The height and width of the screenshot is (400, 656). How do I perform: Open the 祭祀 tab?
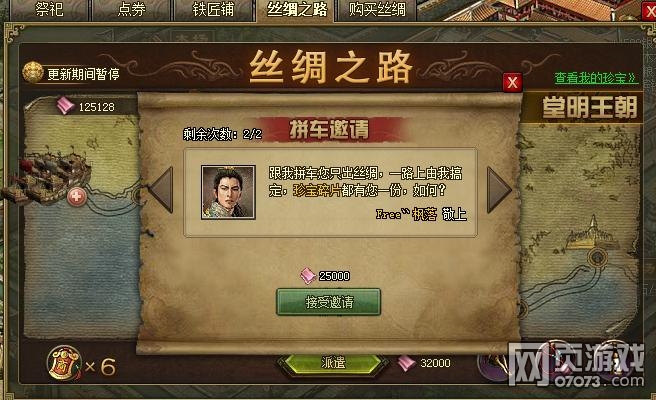pos(49,10)
